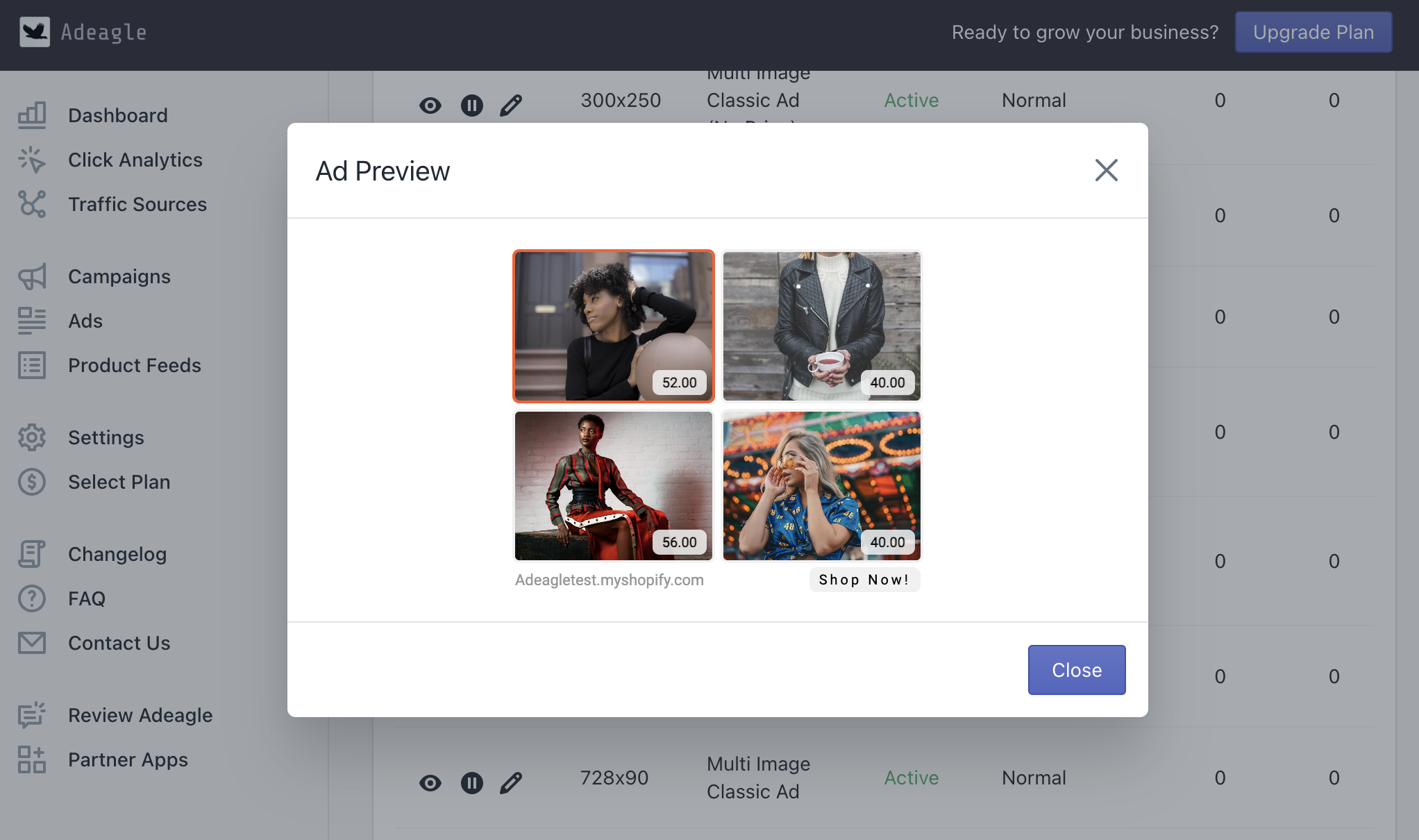Viewport: 1419px width, 840px height.
Task: Select the 52.00 fashion product thumbnail
Action: pyautogui.click(x=613, y=326)
